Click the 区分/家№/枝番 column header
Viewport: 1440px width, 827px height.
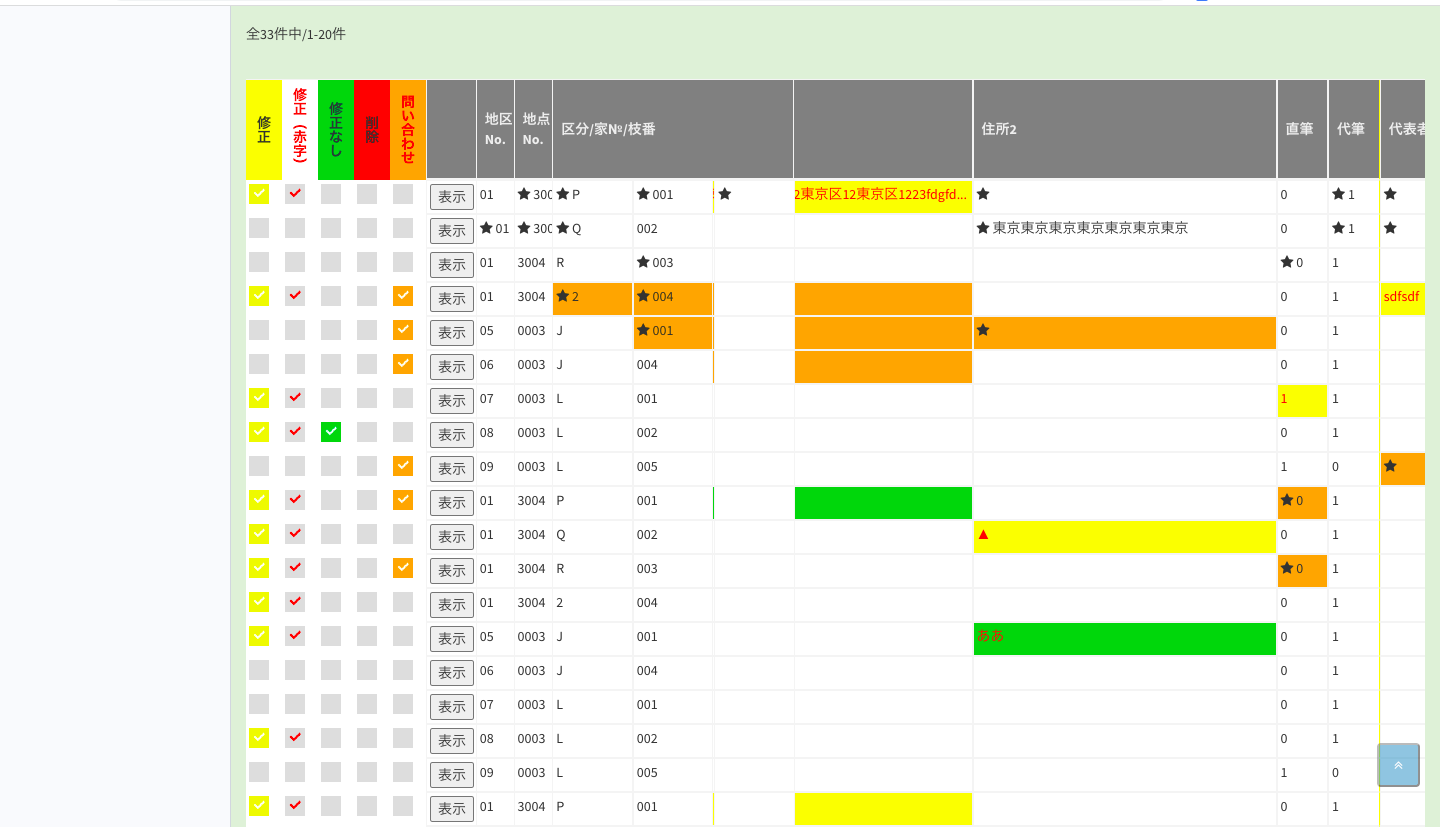(x=673, y=130)
